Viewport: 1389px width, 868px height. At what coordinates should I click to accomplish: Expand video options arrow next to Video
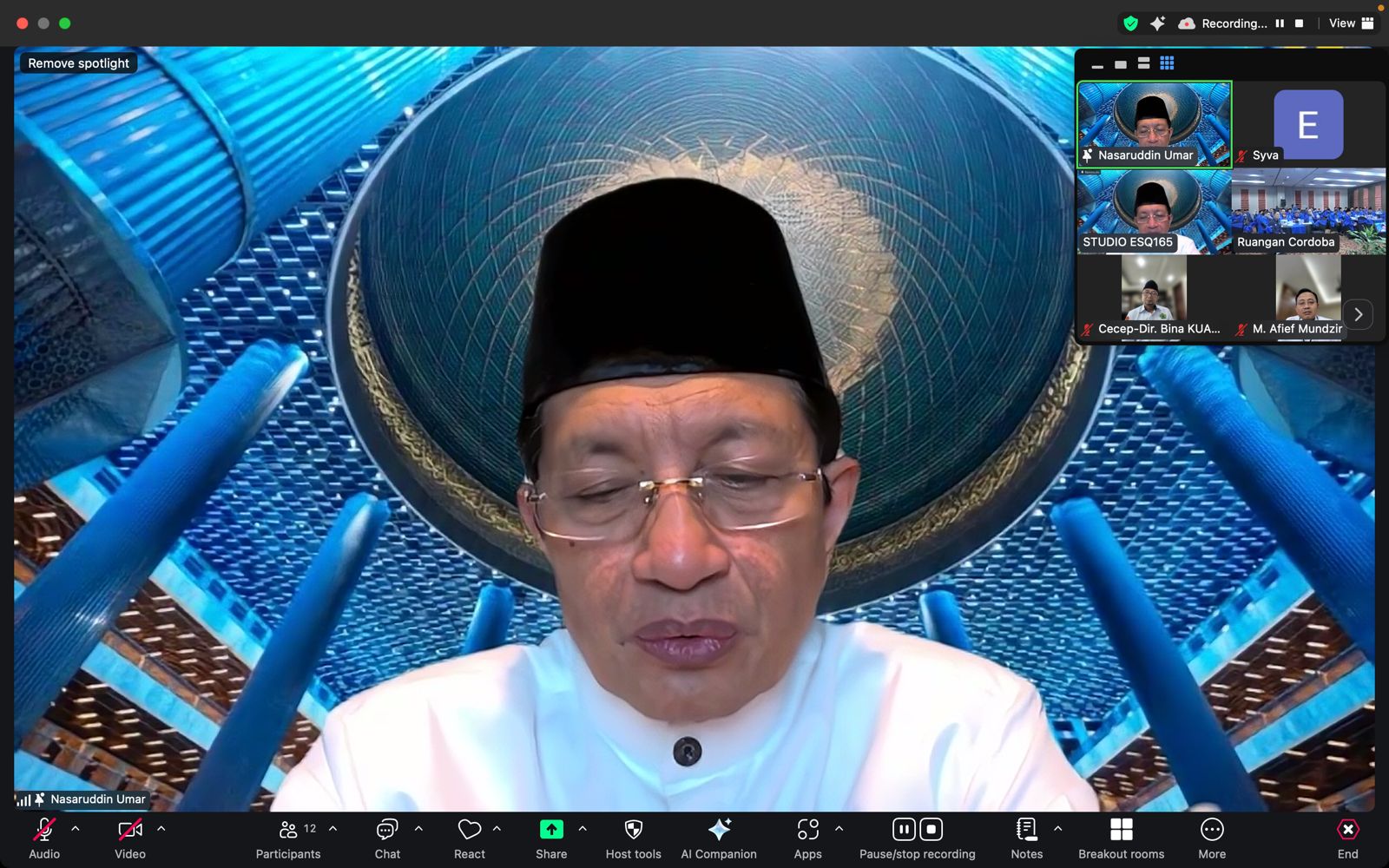(161, 829)
